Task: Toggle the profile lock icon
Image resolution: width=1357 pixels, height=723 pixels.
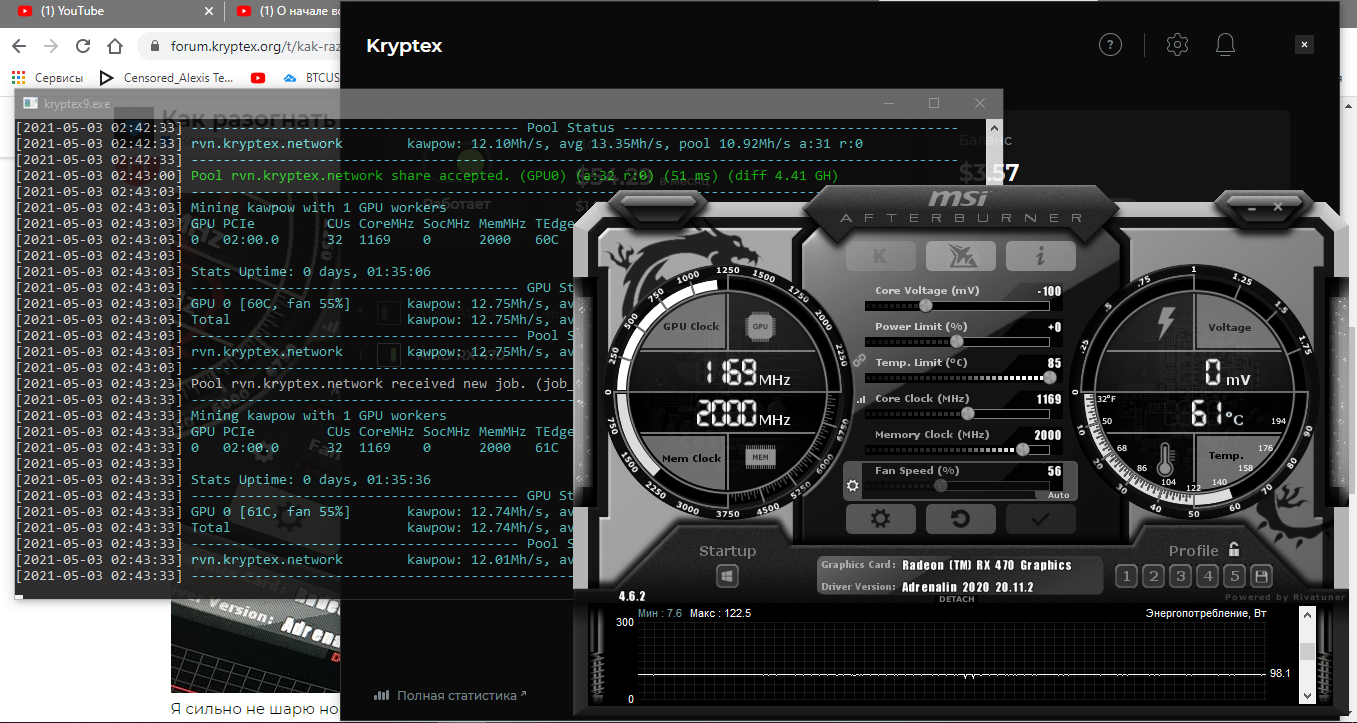Action: pos(1234,549)
